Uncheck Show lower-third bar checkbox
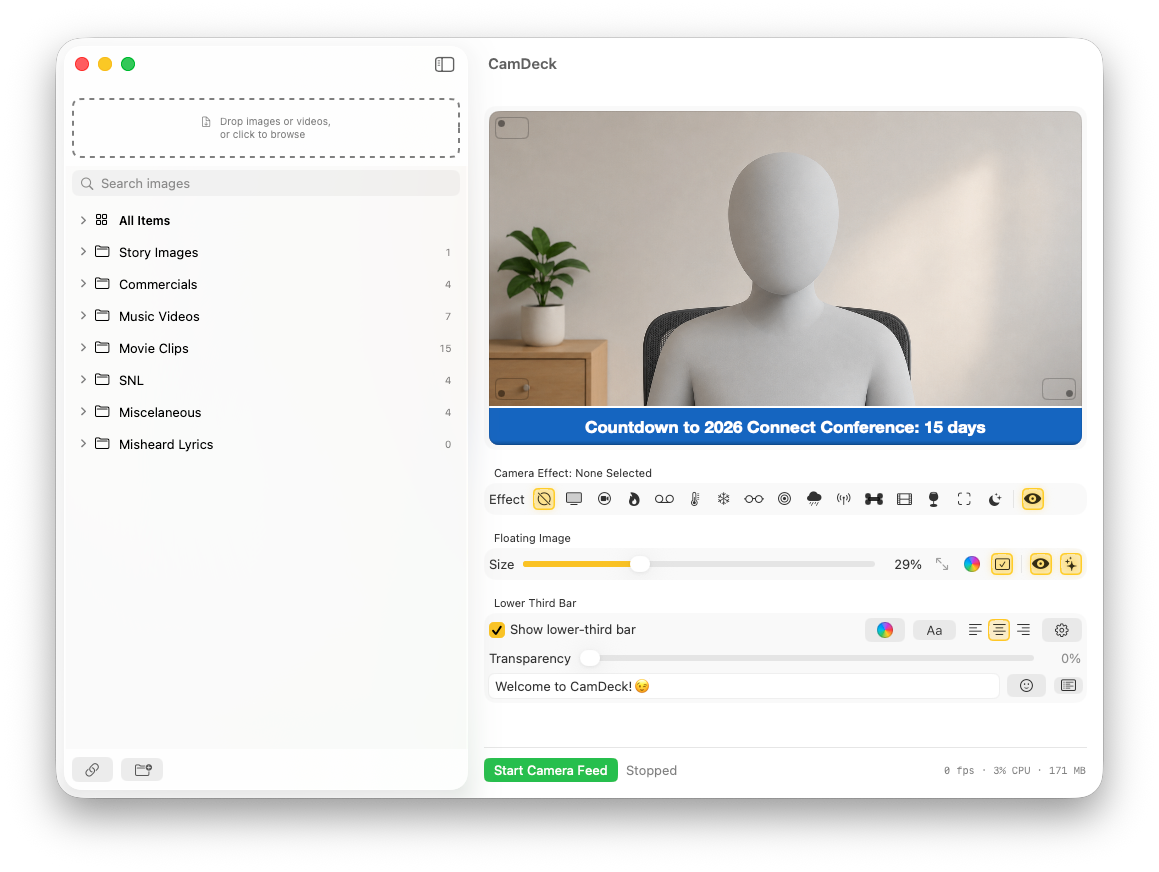 [x=497, y=630]
